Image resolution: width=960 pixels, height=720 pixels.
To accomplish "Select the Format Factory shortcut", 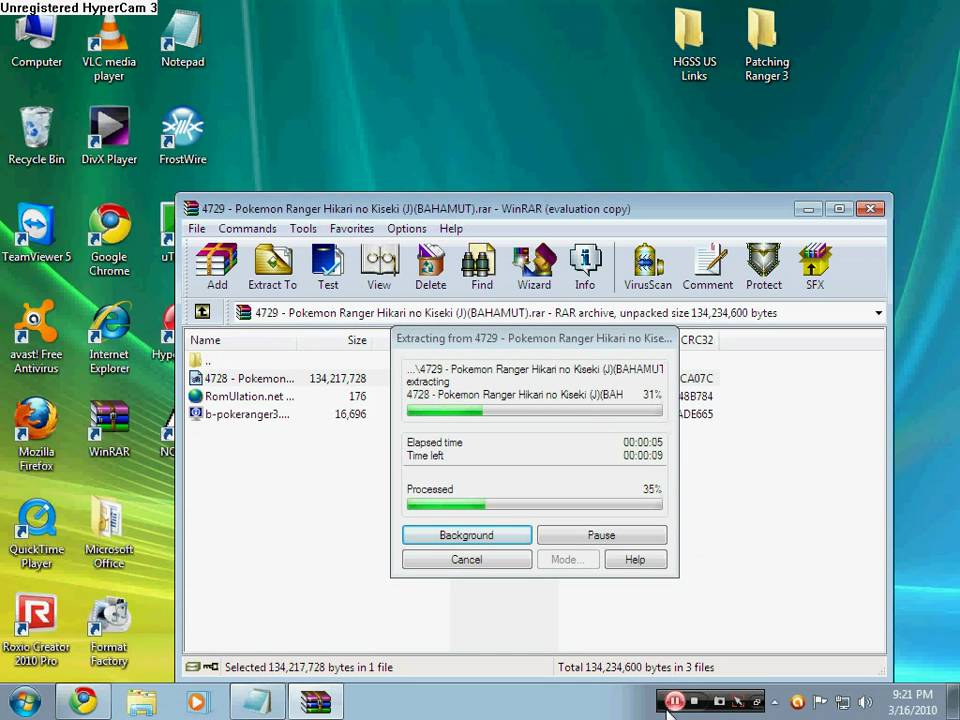I will click(109, 631).
